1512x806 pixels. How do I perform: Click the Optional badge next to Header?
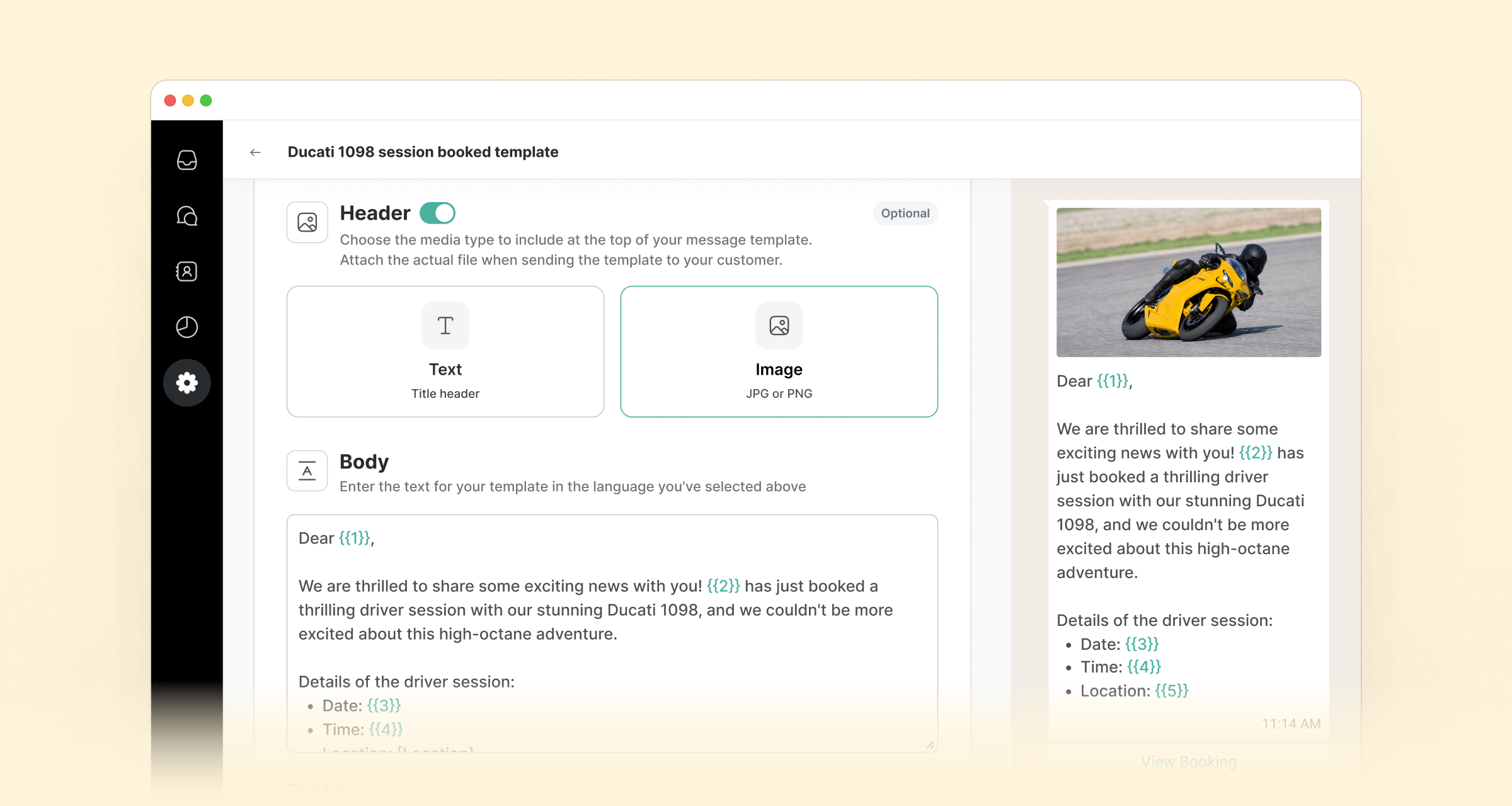(905, 213)
